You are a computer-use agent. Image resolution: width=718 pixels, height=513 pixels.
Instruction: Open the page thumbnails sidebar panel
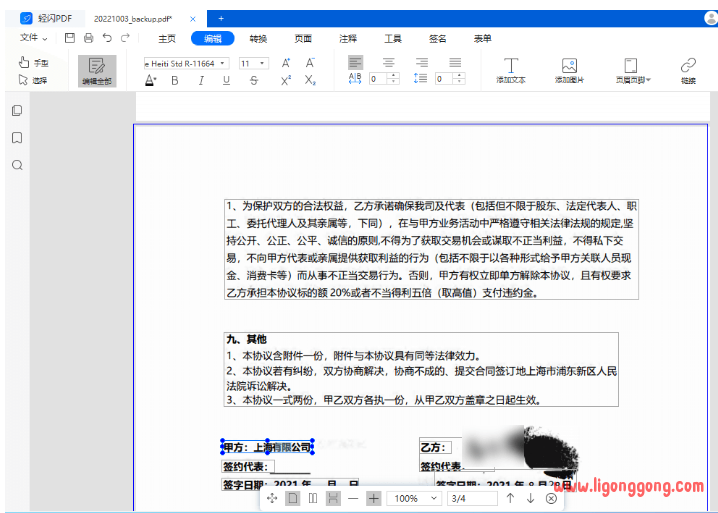pos(17,110)
